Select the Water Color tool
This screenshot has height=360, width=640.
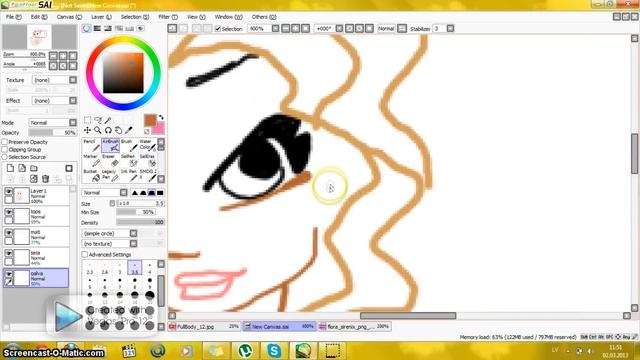pos(147,145)
